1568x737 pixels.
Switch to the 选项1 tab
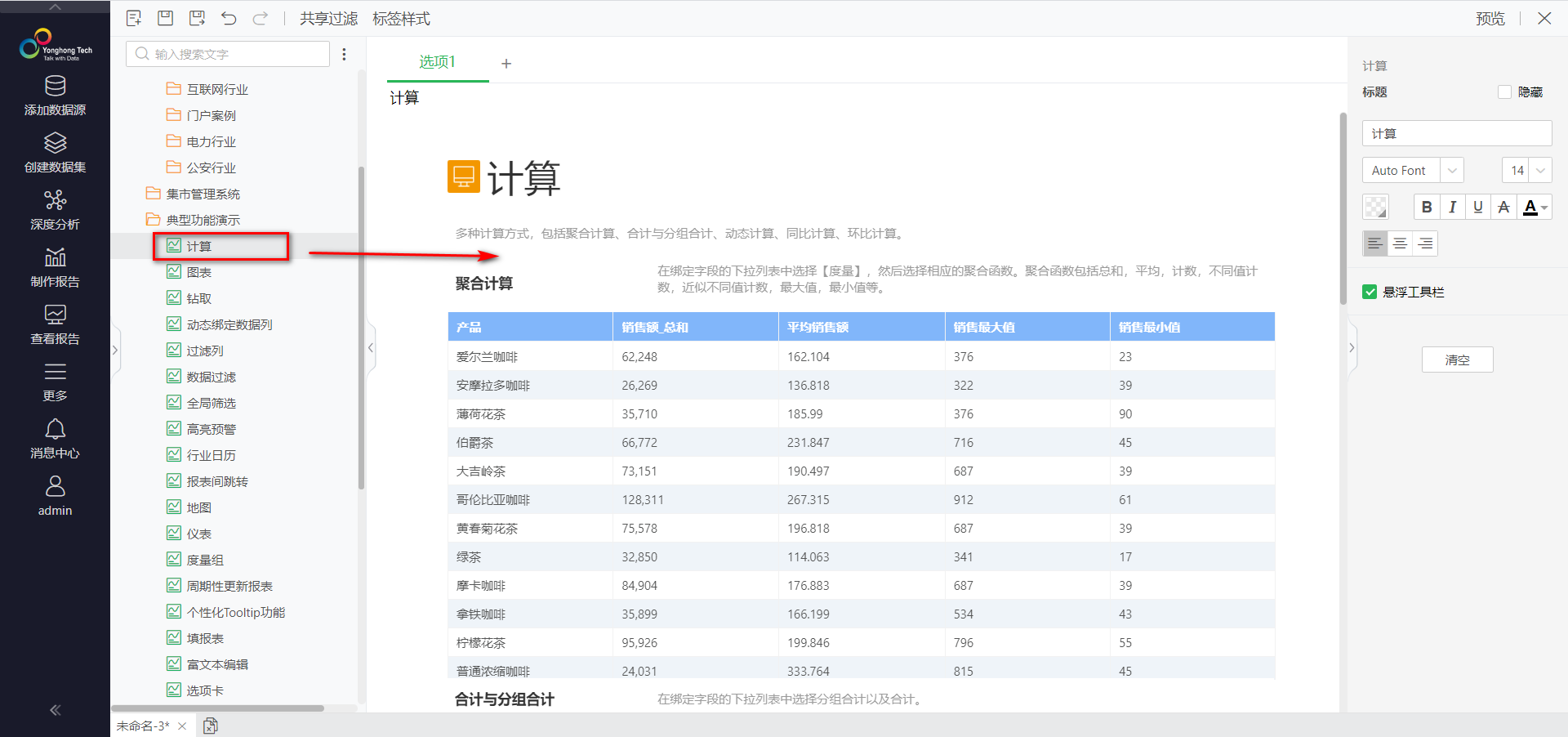pos(438,62)
